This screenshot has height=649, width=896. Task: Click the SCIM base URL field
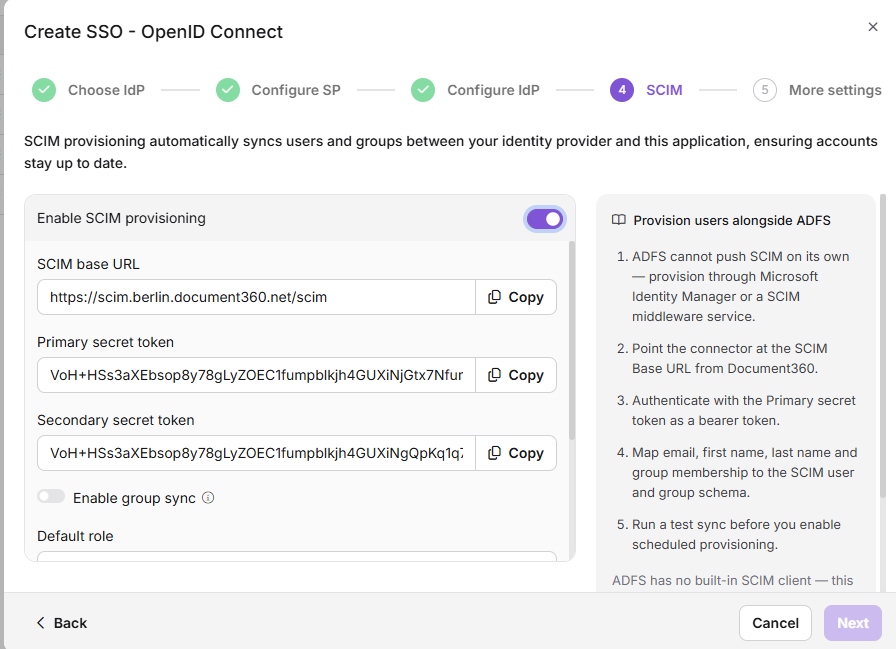[x=256, y=297]
